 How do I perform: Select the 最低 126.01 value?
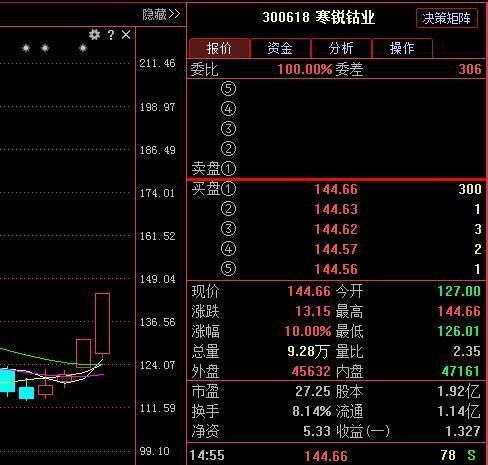[459, 331]
